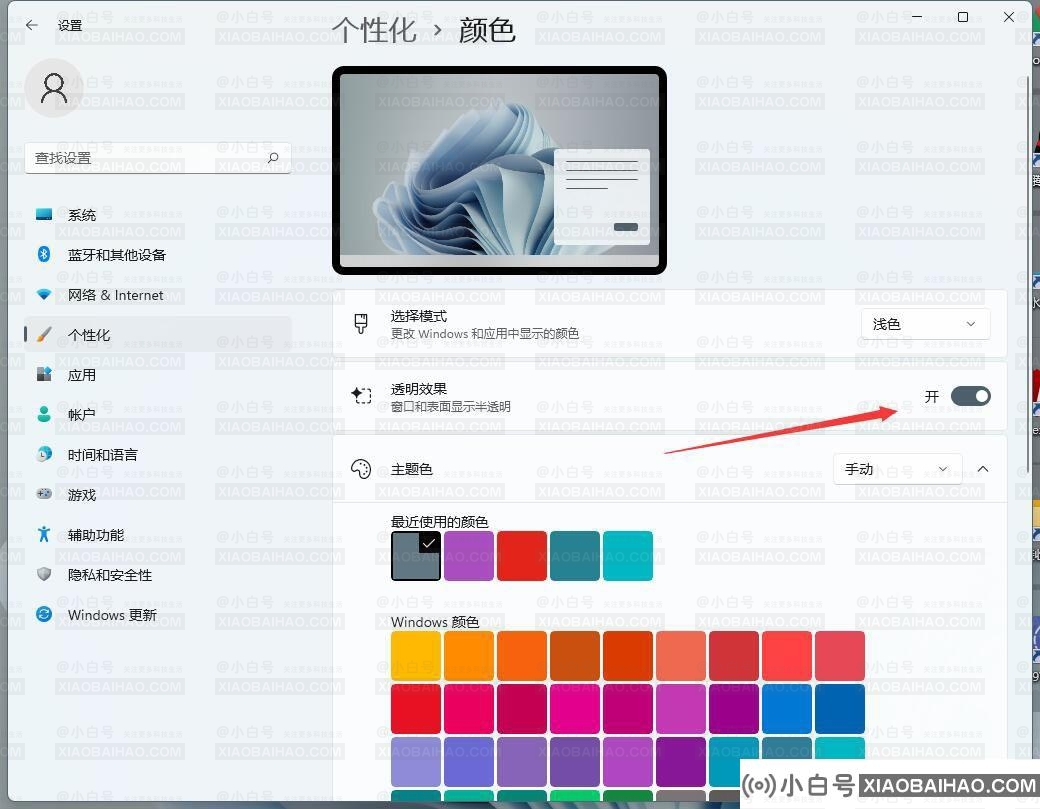This screenshot has width=1040, height=809.
Task: Select the dark teal recent color
Action: pyautogui.click(x=575, y=556)
